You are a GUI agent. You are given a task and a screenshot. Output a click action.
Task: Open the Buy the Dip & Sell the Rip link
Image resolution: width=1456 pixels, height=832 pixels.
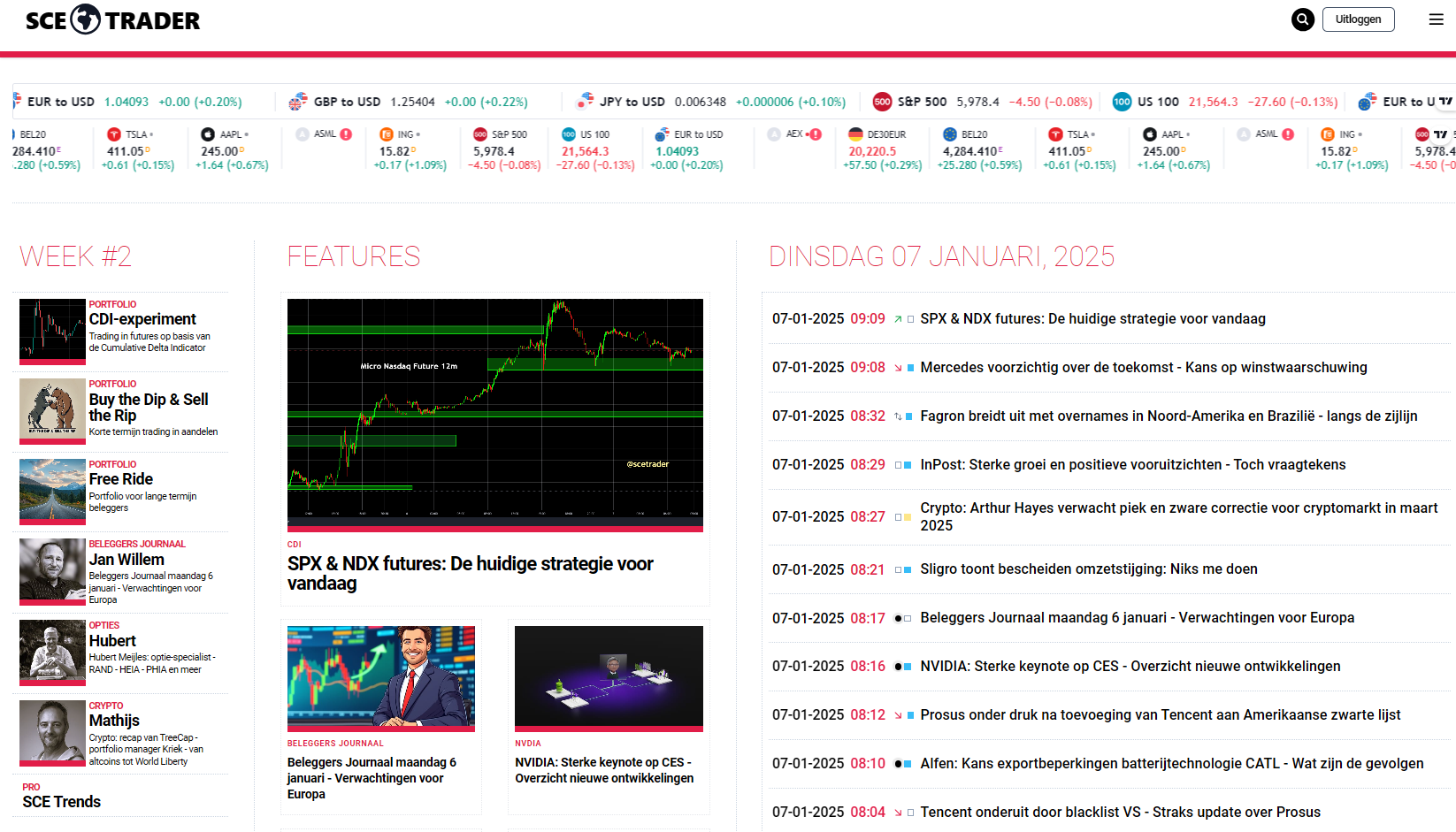click(x=149, y=408)
